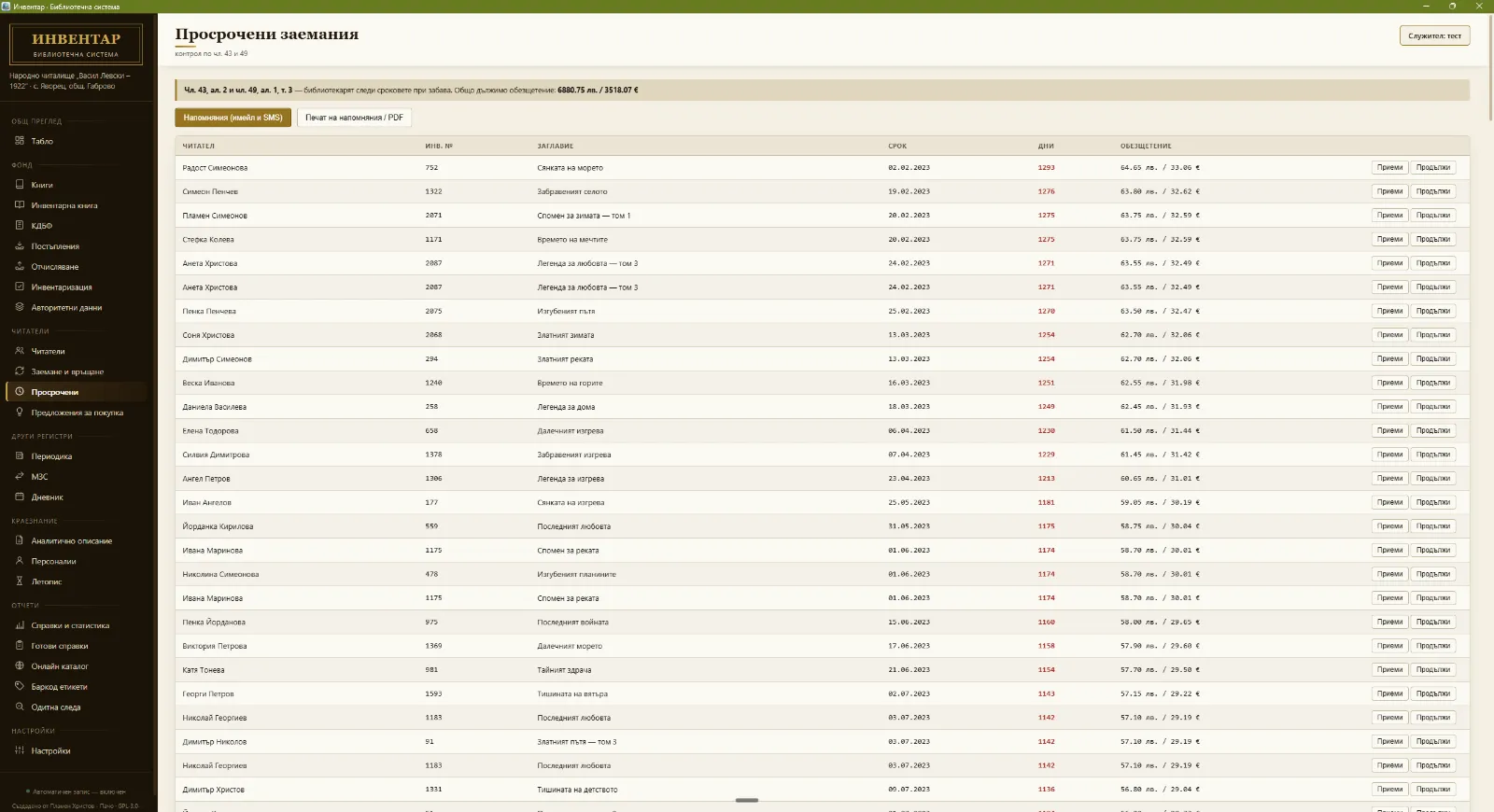The image size is (1494, 812).
Task: Click Приеми for Радост Симеонова
Action: [1389, 168]
